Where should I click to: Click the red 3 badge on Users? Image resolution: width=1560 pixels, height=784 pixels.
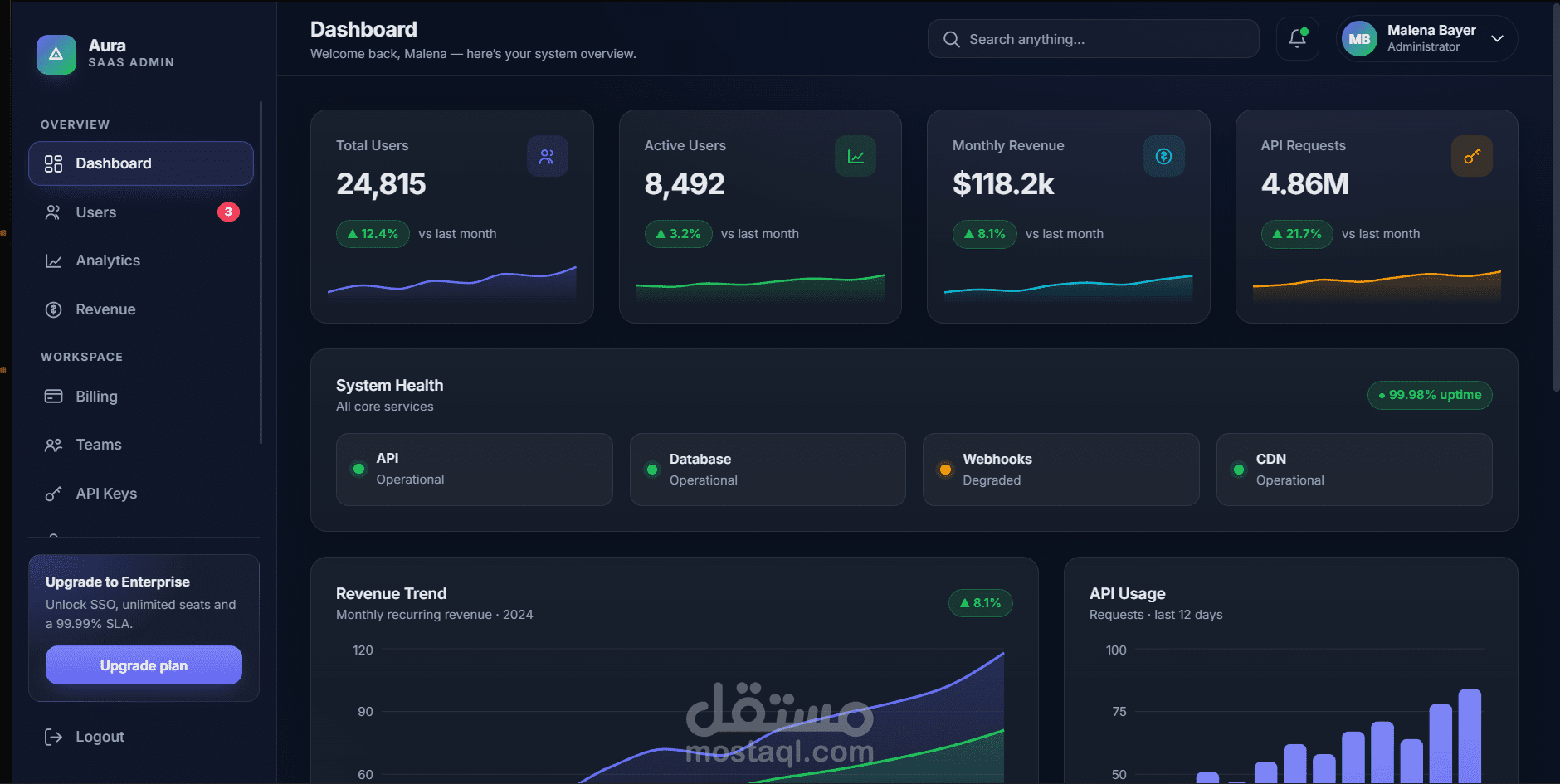(228, 212)
